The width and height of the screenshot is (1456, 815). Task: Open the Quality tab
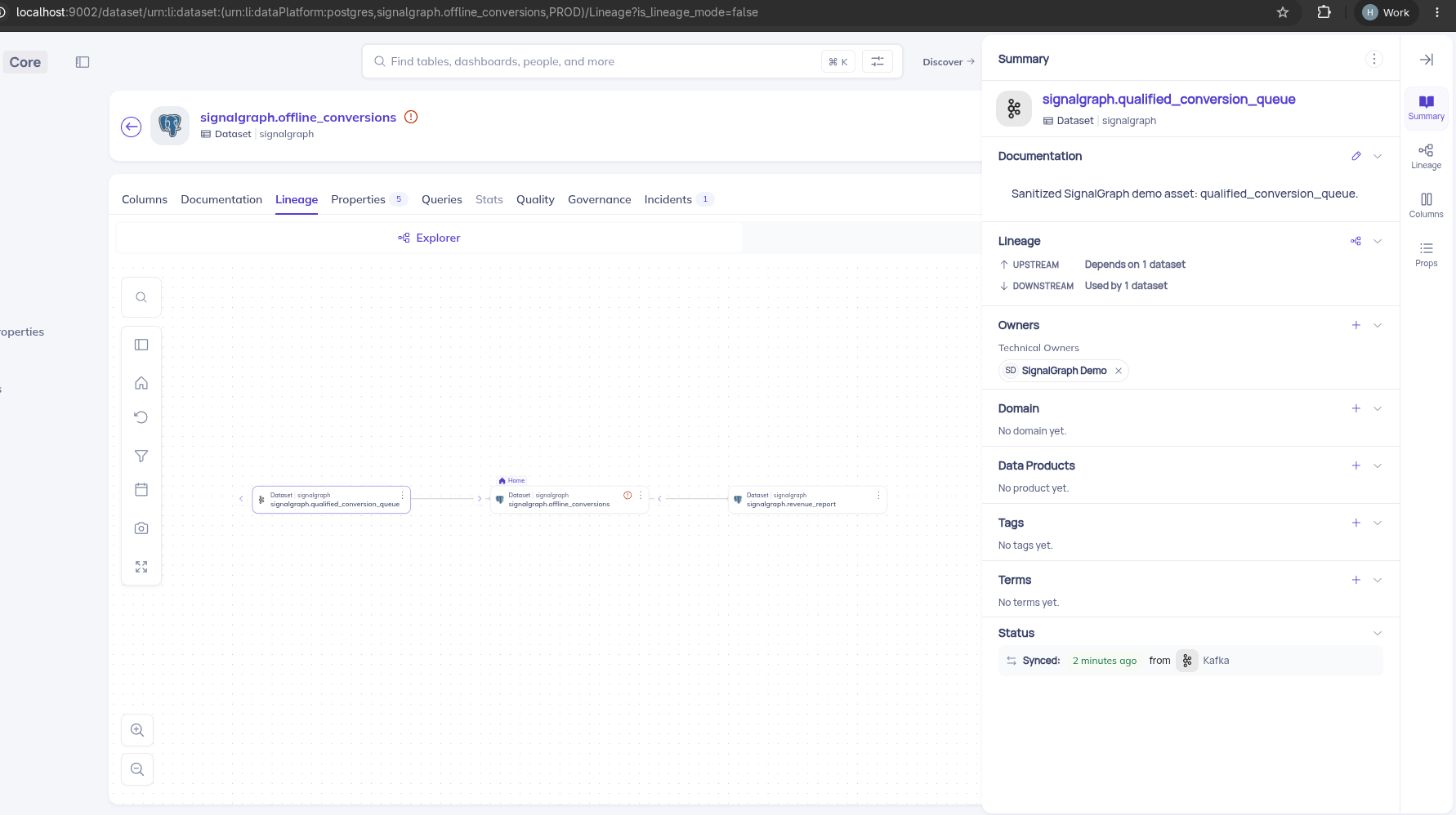[x=535, y=199]
